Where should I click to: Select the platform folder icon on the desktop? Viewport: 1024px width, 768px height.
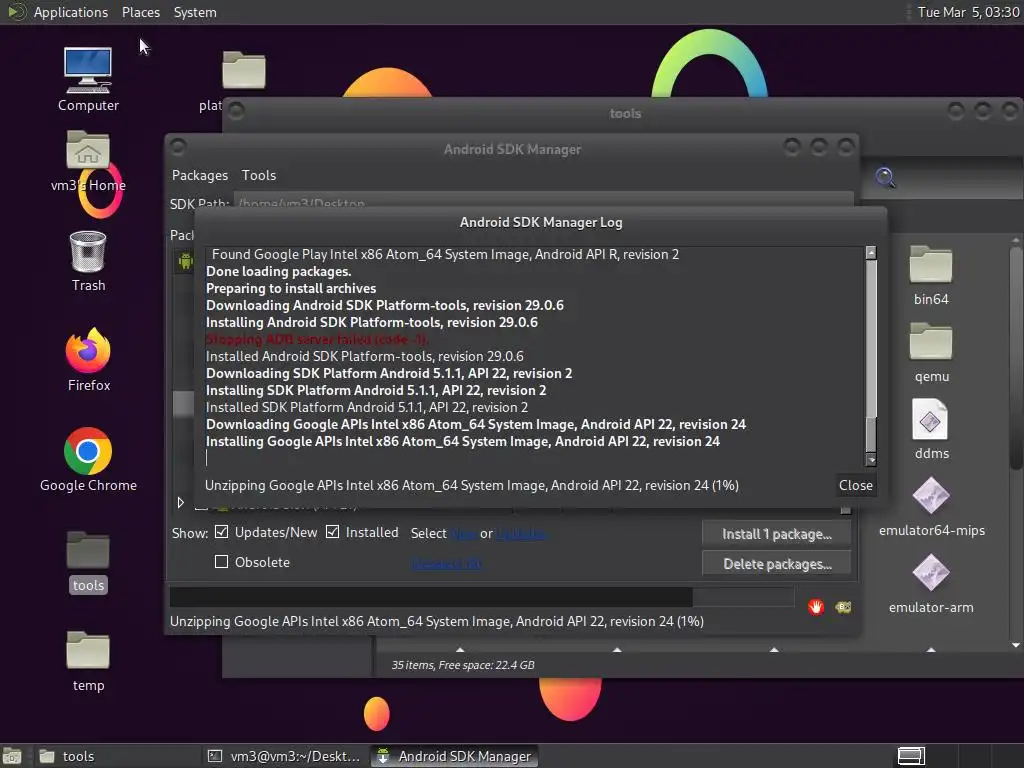coord(244,69)
